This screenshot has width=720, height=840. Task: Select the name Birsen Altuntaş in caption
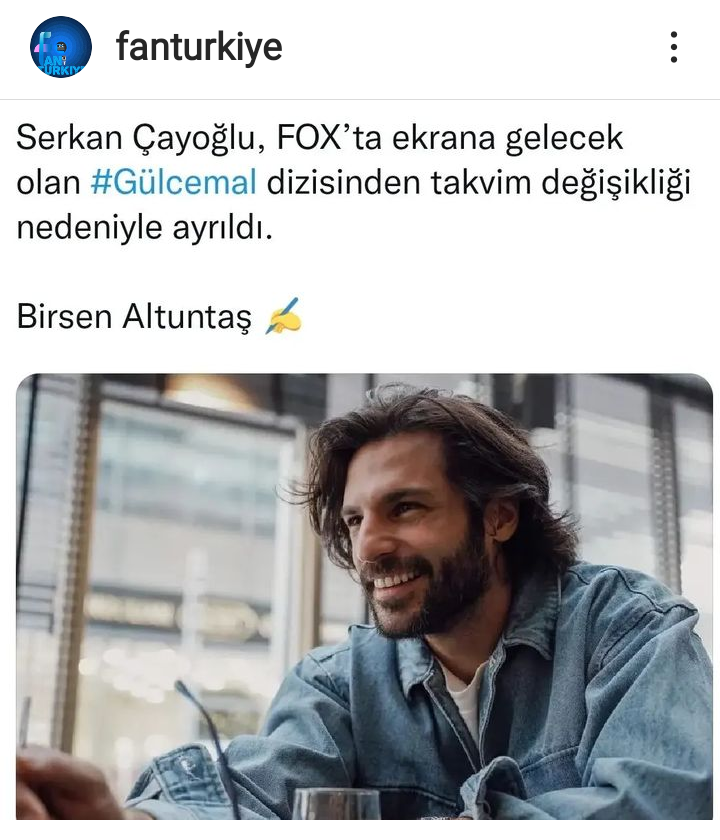tap(134, 316)
